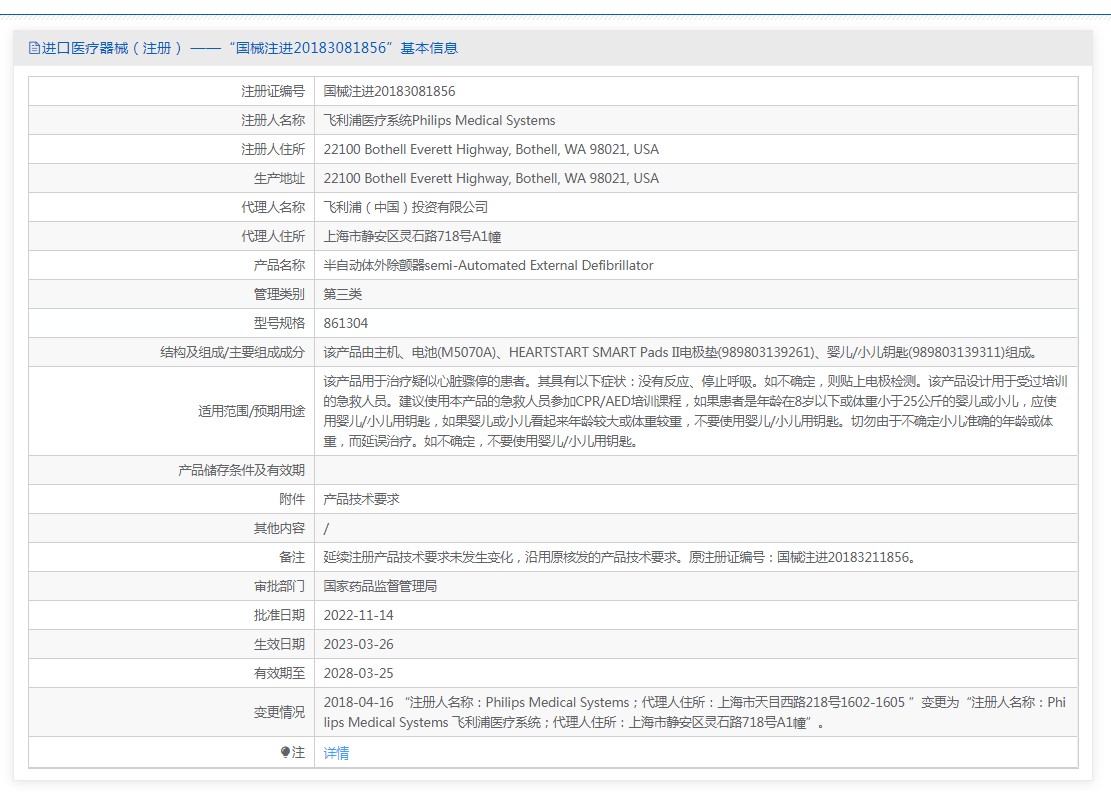
Task: Click management category value 第三类
Action: pyautogui.click(x=343, y=294)
